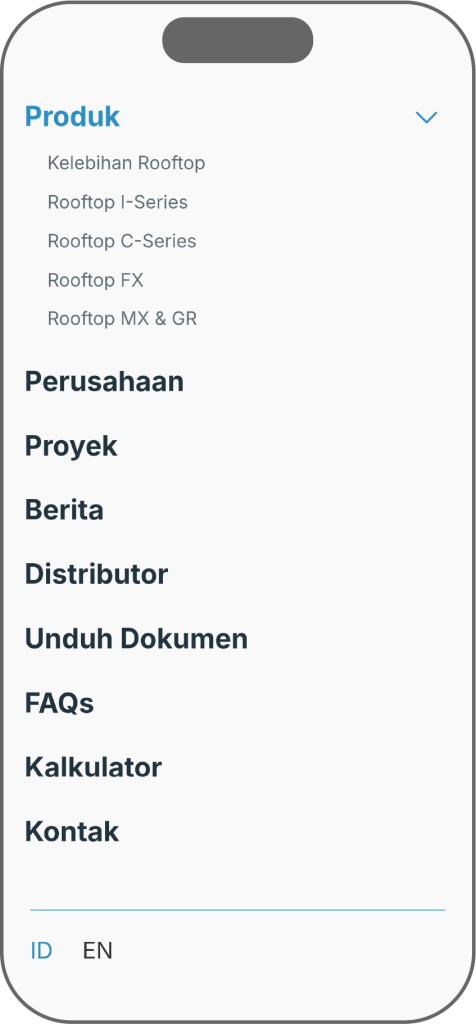Navigate to the Proyek section

tap(71, 447)
